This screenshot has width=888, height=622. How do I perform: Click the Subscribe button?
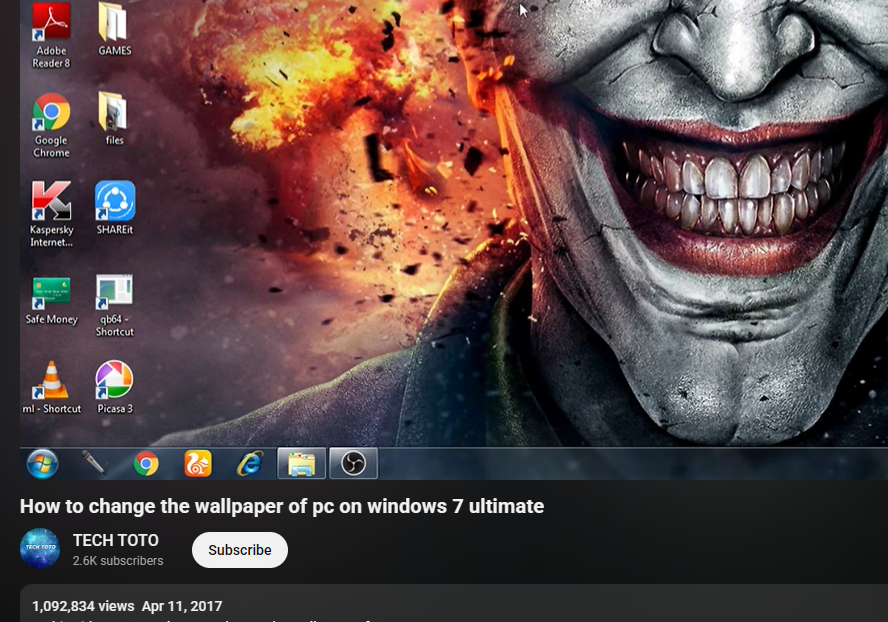pyautogui.click(x=240, y=550)
